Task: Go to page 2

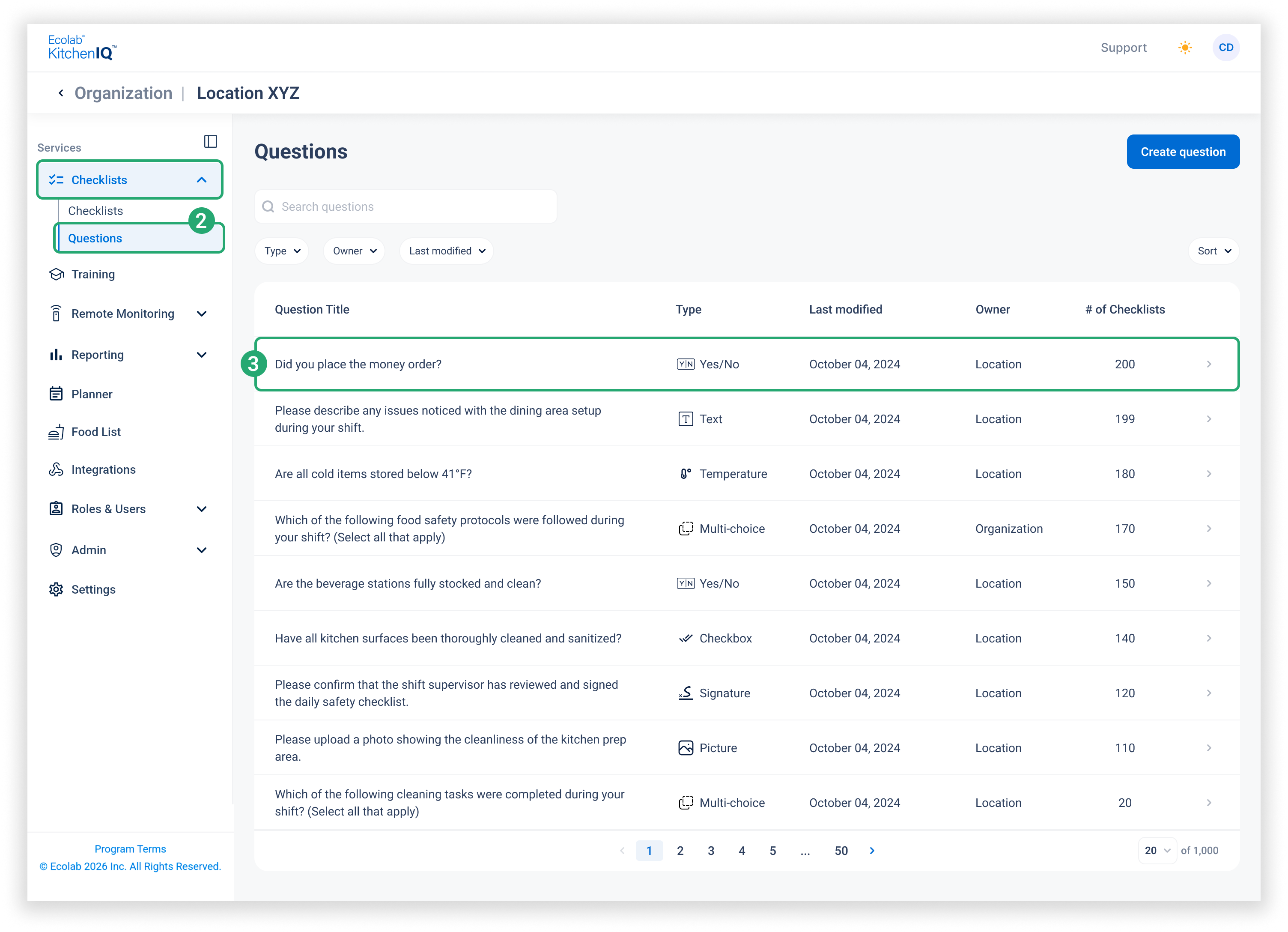Action: tap(680, 851)
